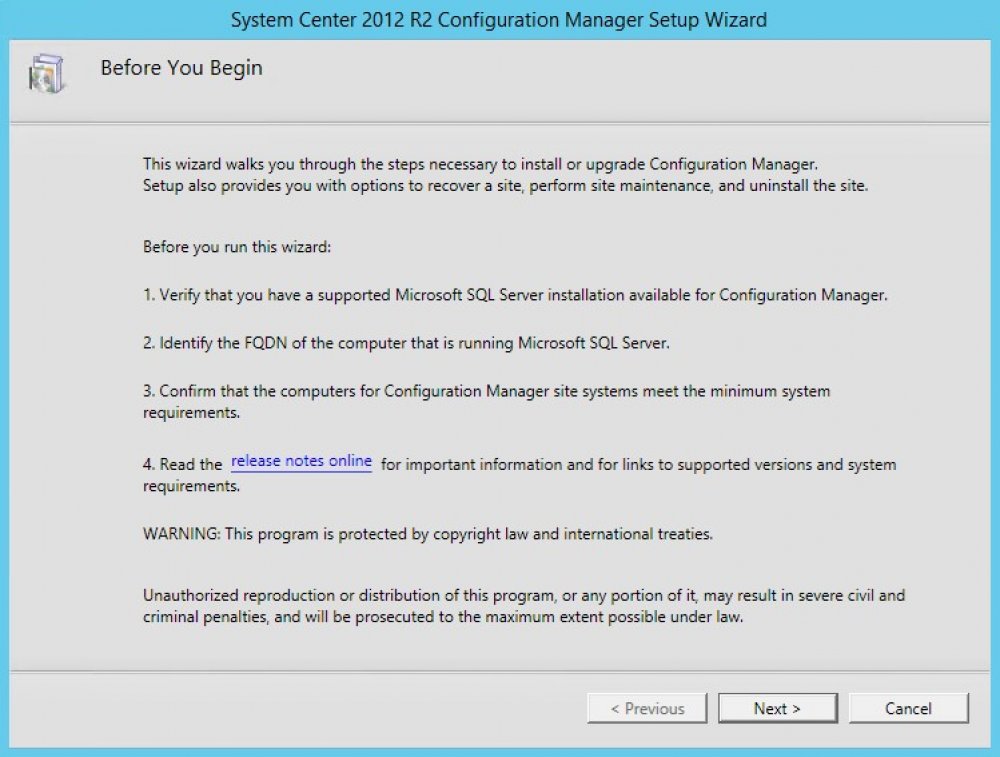Cancel the setup wizard

(x=908, y=709)
